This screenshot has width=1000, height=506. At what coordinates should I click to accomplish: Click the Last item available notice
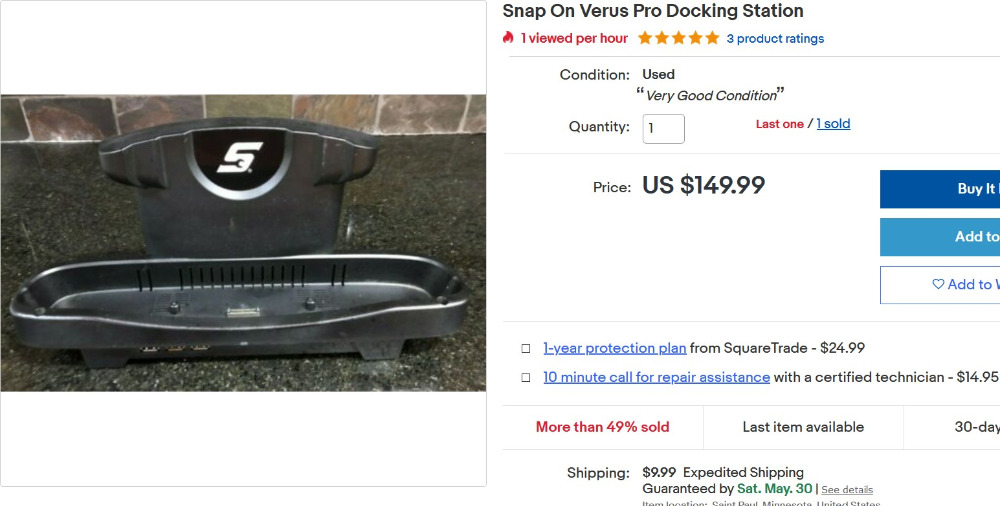pos(803,427)
